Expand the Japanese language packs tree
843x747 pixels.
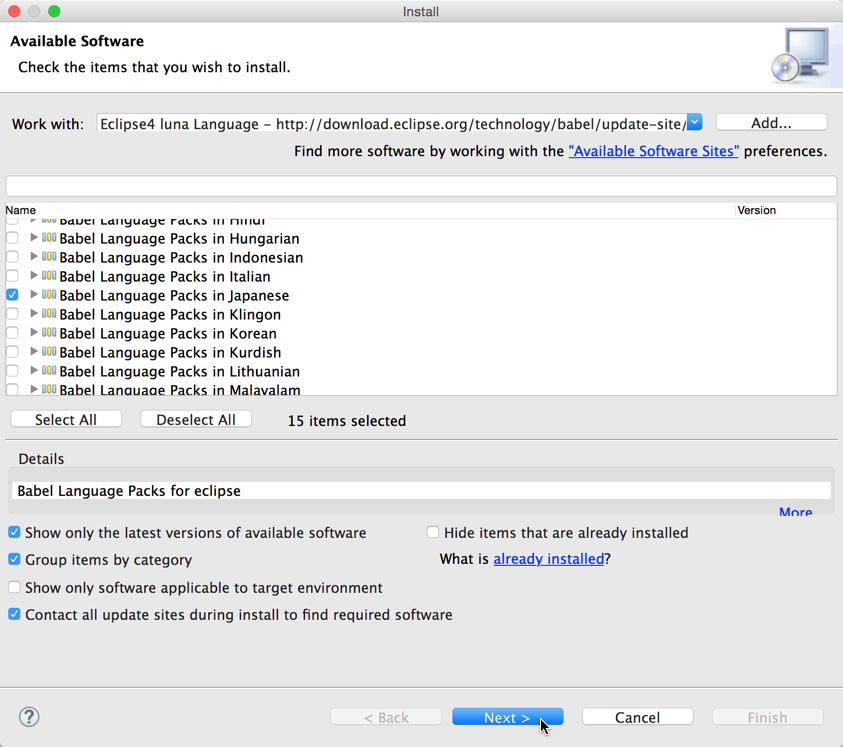pyautogui.click(x=34, y=294)
